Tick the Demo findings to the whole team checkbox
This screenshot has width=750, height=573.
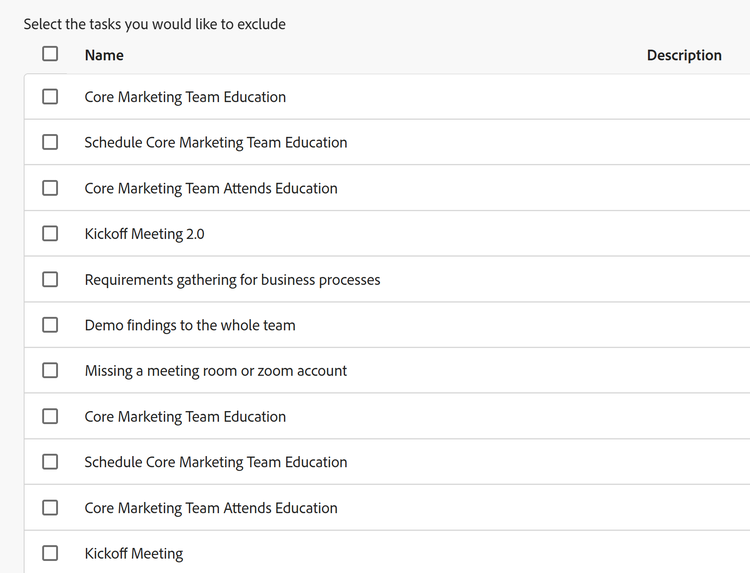pos(50,325)
